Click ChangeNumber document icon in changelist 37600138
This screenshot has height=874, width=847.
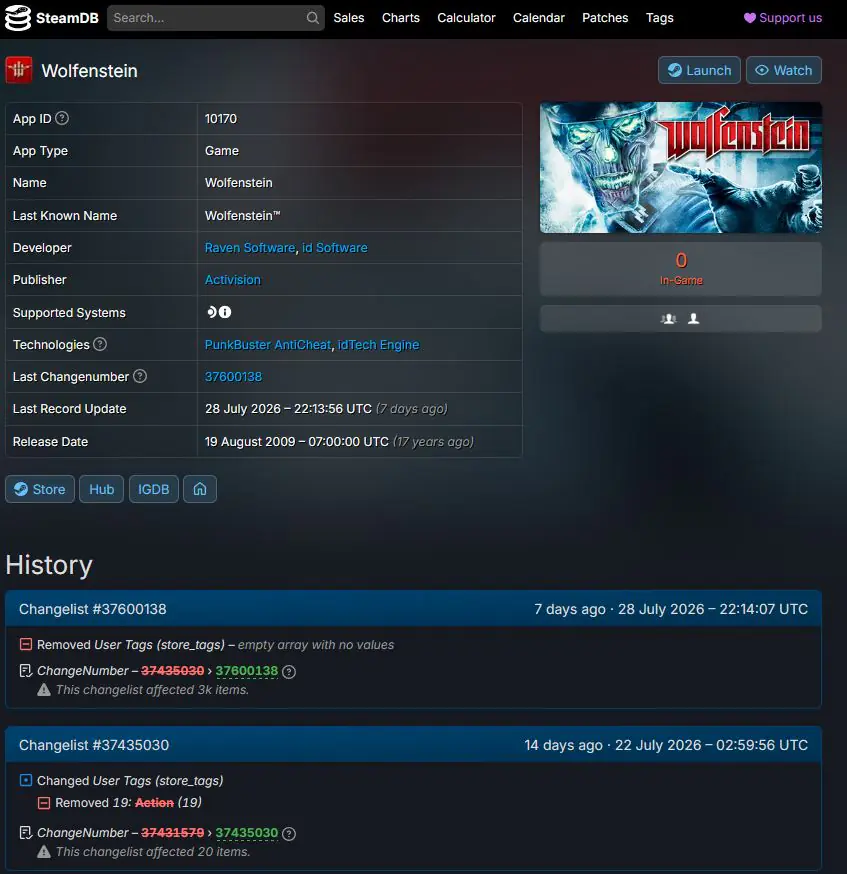point(26,671)
